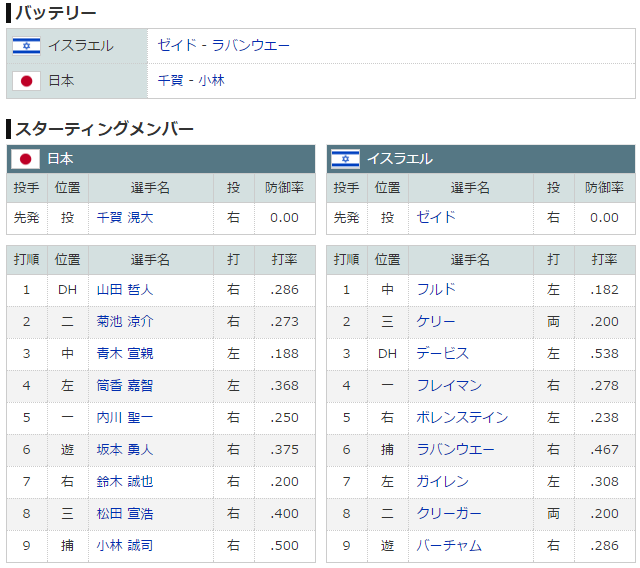Click batting average .500 for 小林 誠司
This screenshot has width=640, height=568.
point(284,546)
